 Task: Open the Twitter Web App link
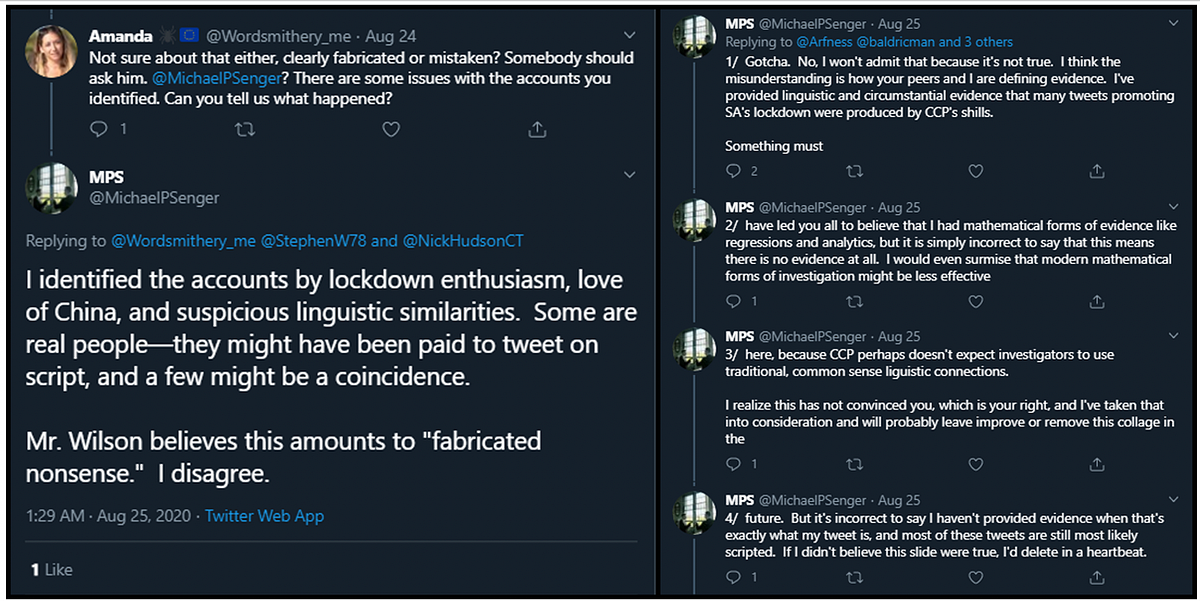point(264,516)
